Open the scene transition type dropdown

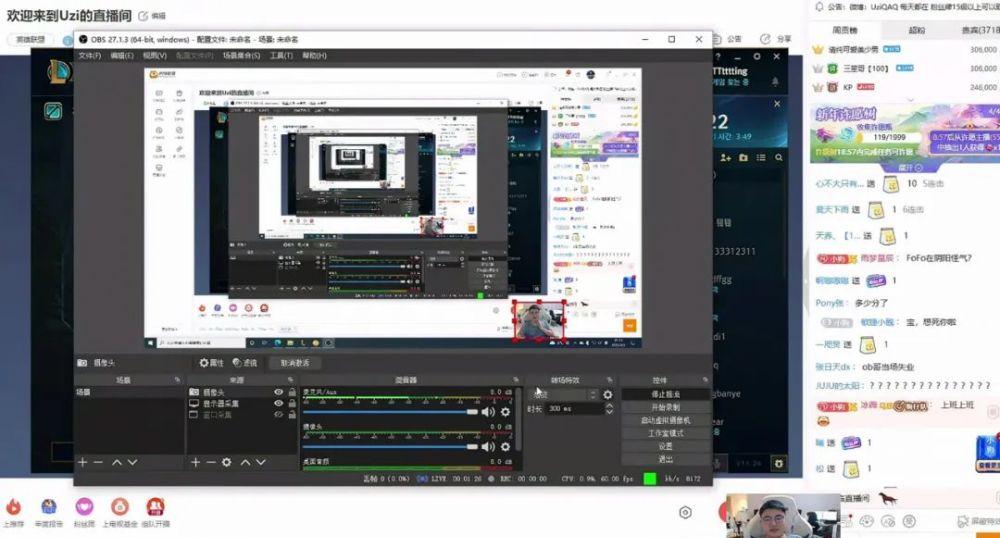pos(562,395)
